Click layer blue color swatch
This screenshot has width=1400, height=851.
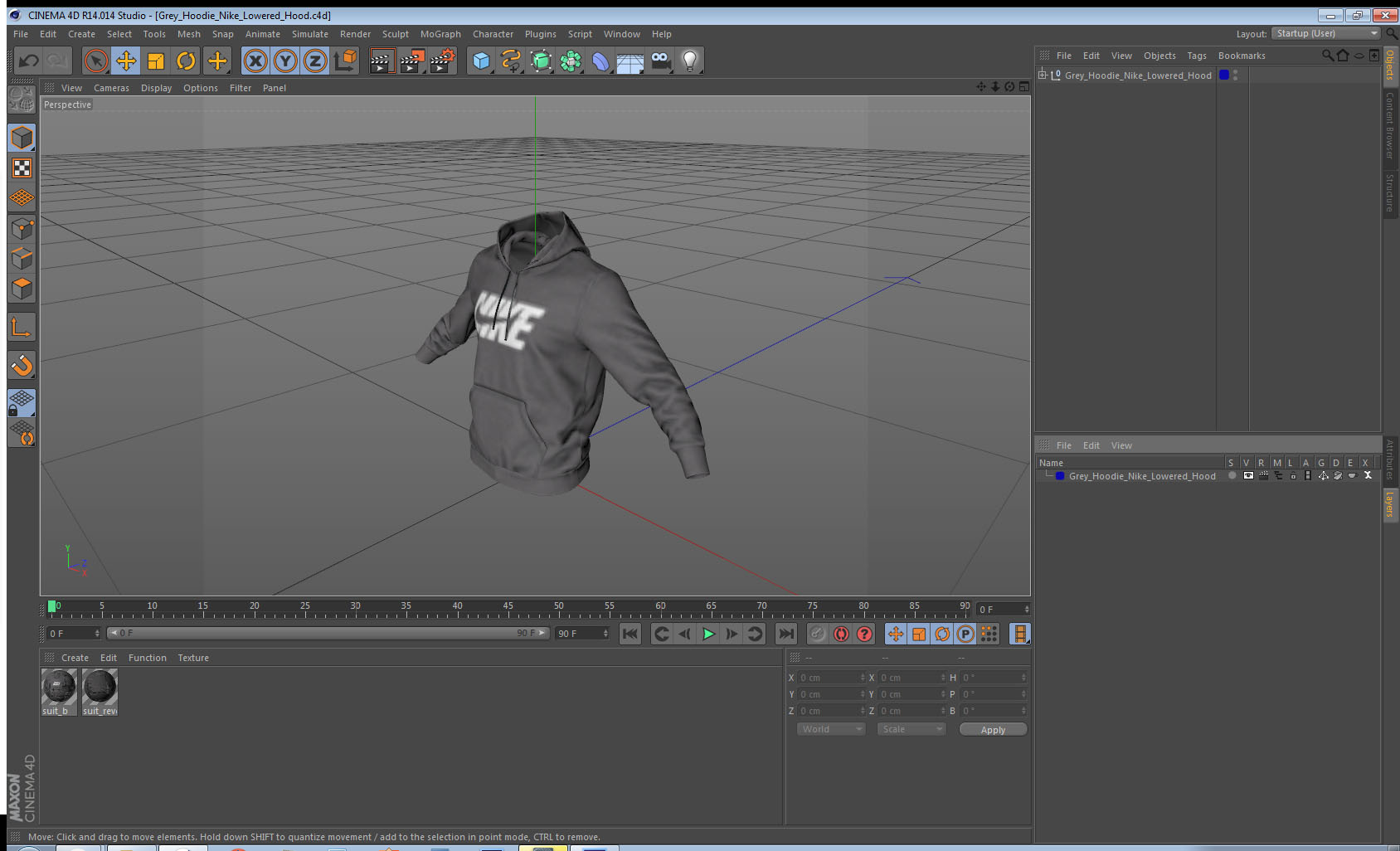click(x=1059, y=476)
